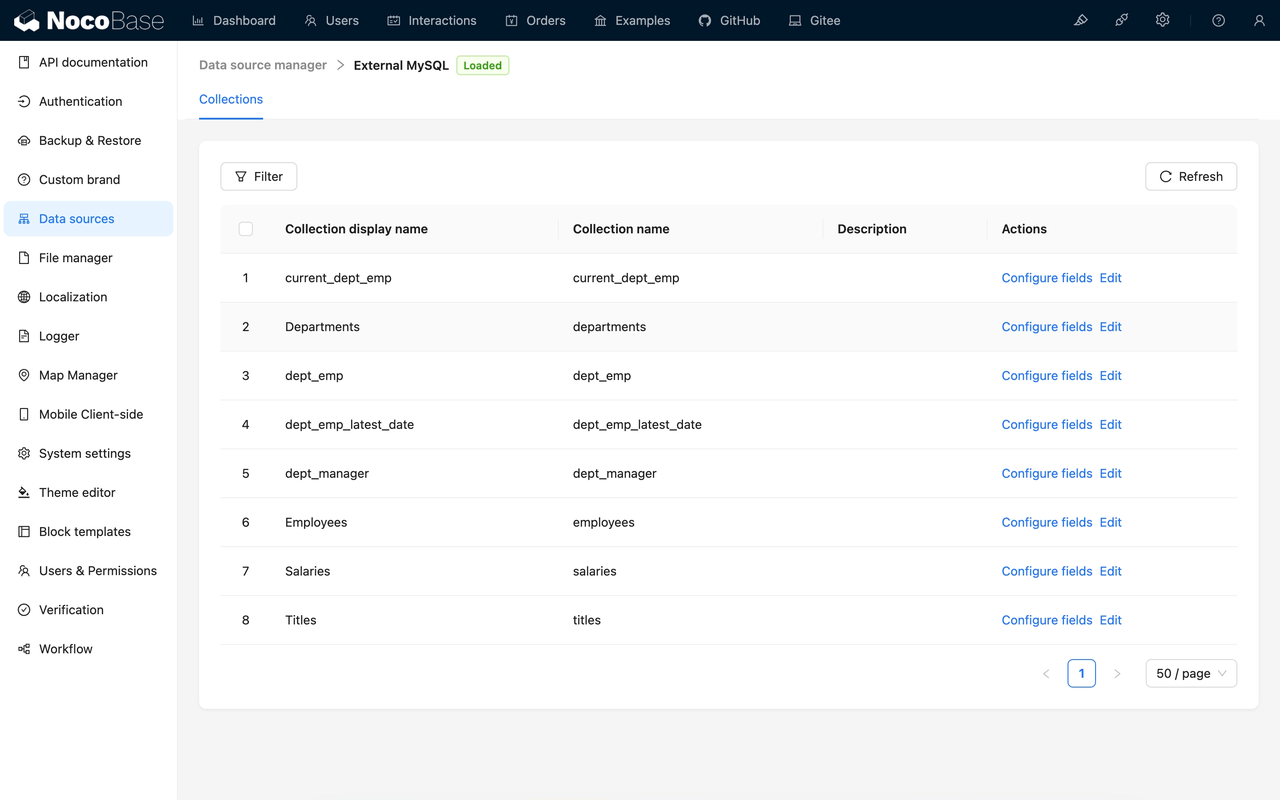1280x800 pixels.
Task: Configure fields for the Employees collection
Action: coord(1047,522)
